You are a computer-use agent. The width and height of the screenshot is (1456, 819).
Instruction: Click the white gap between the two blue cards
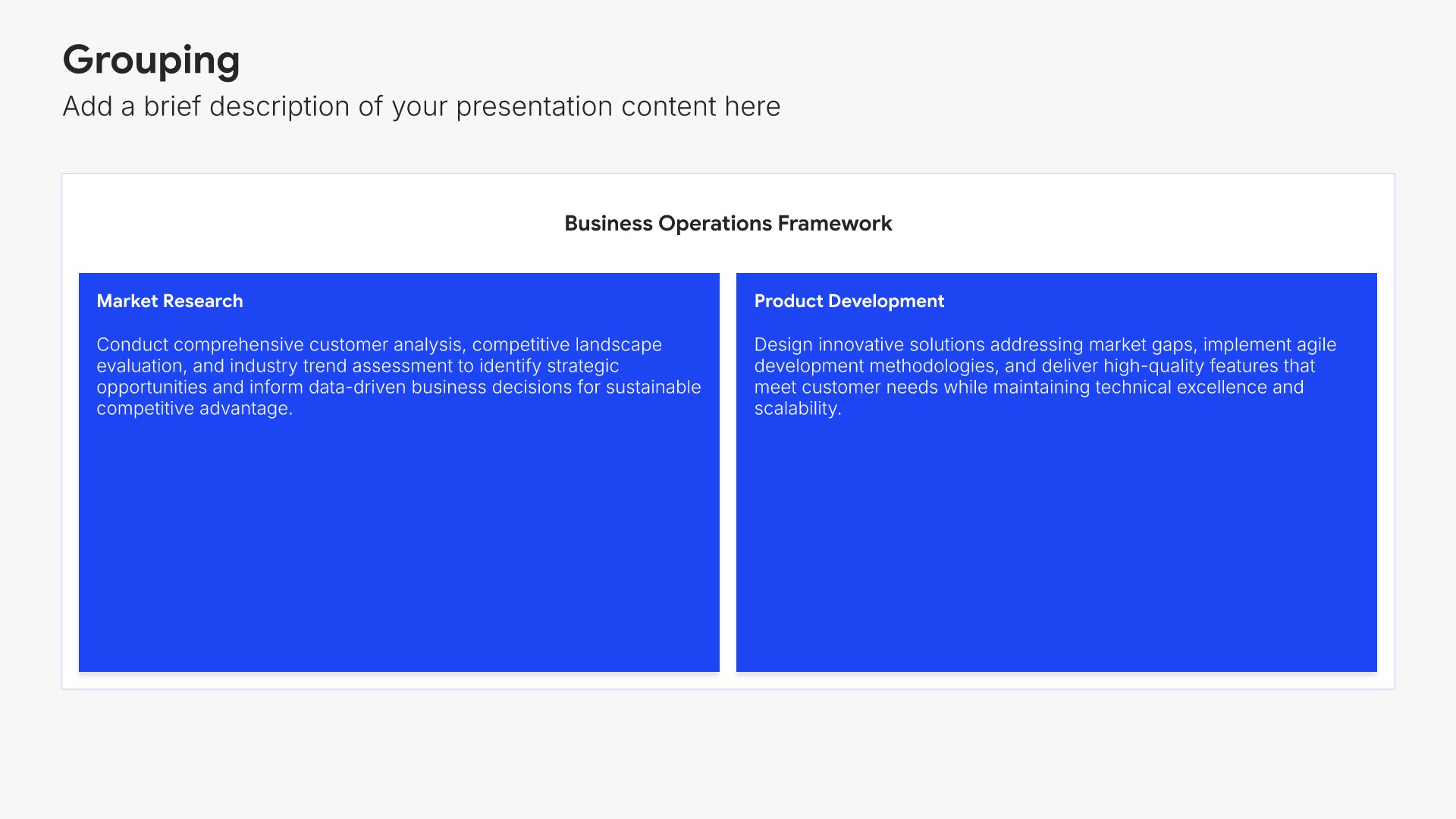point(728,470)
